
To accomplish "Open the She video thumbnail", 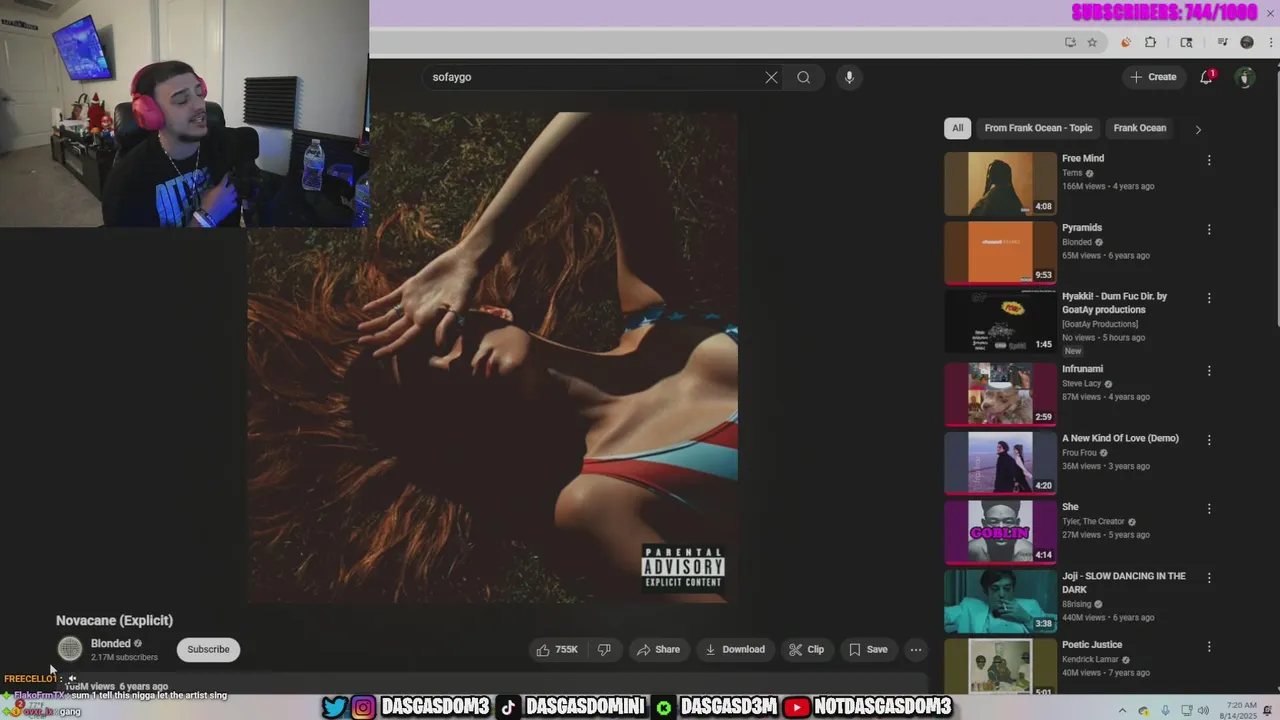I will [1000, 531].
